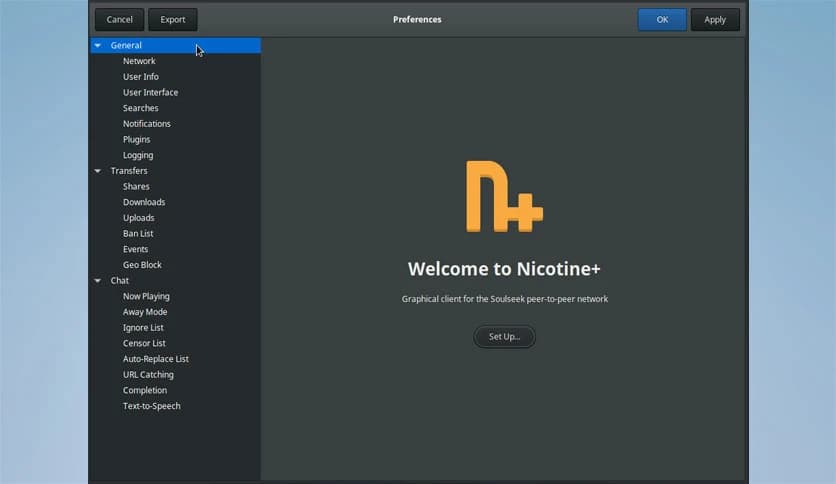The height and width of the screenshot is (484, 836).
Task: Click the Preferences window title
Action: (417, 20)
